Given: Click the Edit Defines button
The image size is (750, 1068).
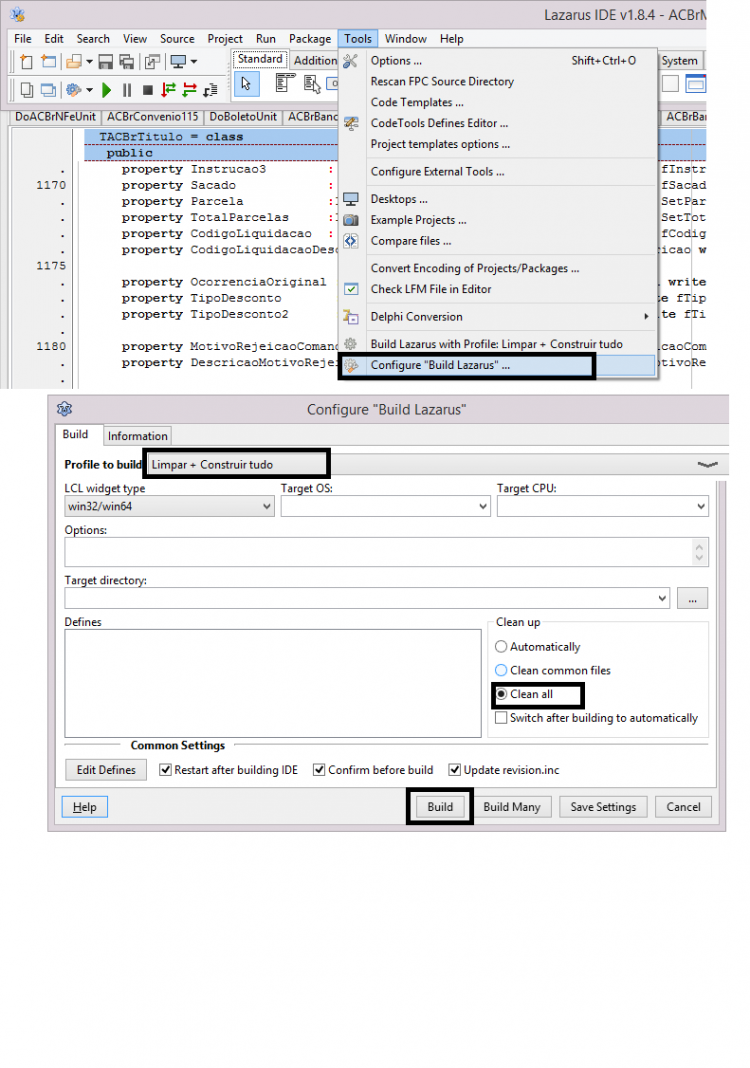Looking at the screenshot, I should click(106, 770).
